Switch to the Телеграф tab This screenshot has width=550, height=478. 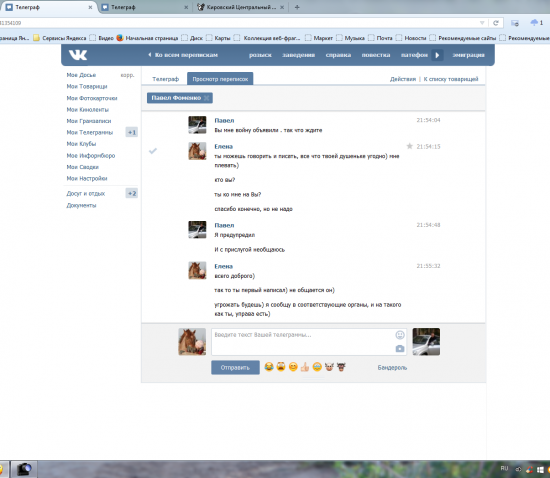[166, 79]
